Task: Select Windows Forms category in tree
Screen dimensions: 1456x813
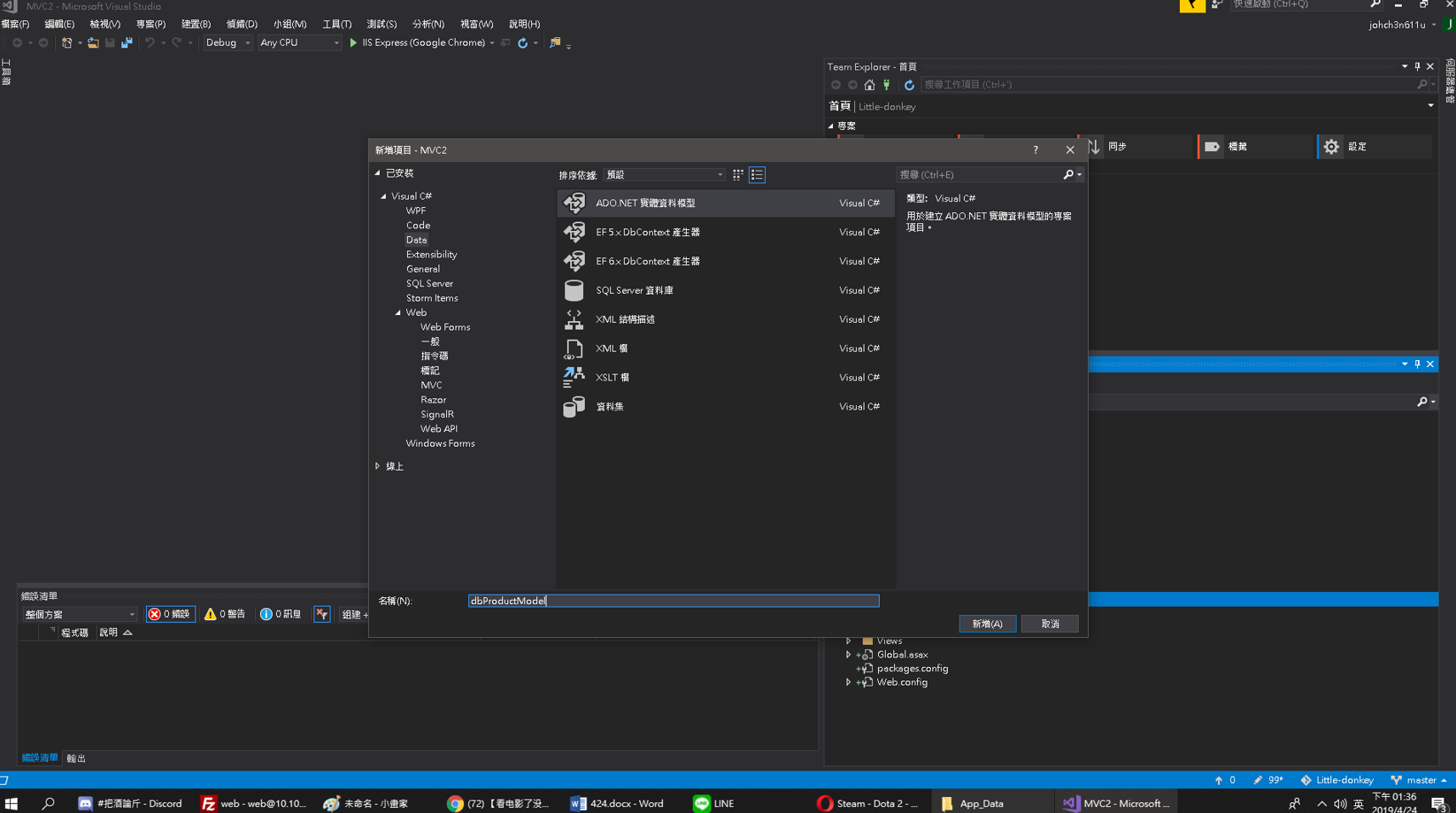Action: pyautogui.click(x=440, y=443)
